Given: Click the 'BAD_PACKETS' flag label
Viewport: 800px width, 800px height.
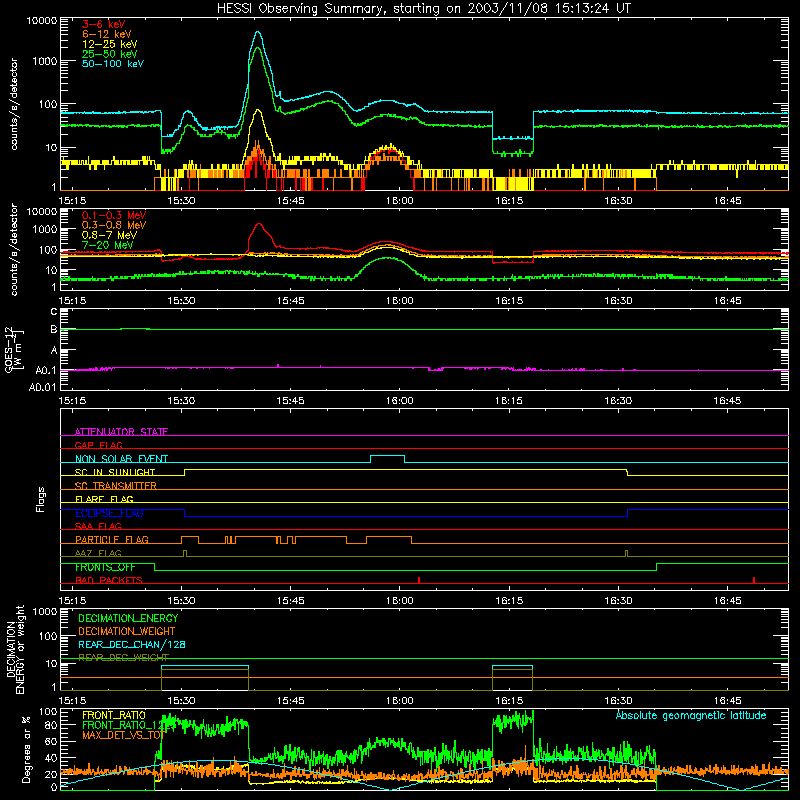Looking at the screenshot, I should 109,580.
